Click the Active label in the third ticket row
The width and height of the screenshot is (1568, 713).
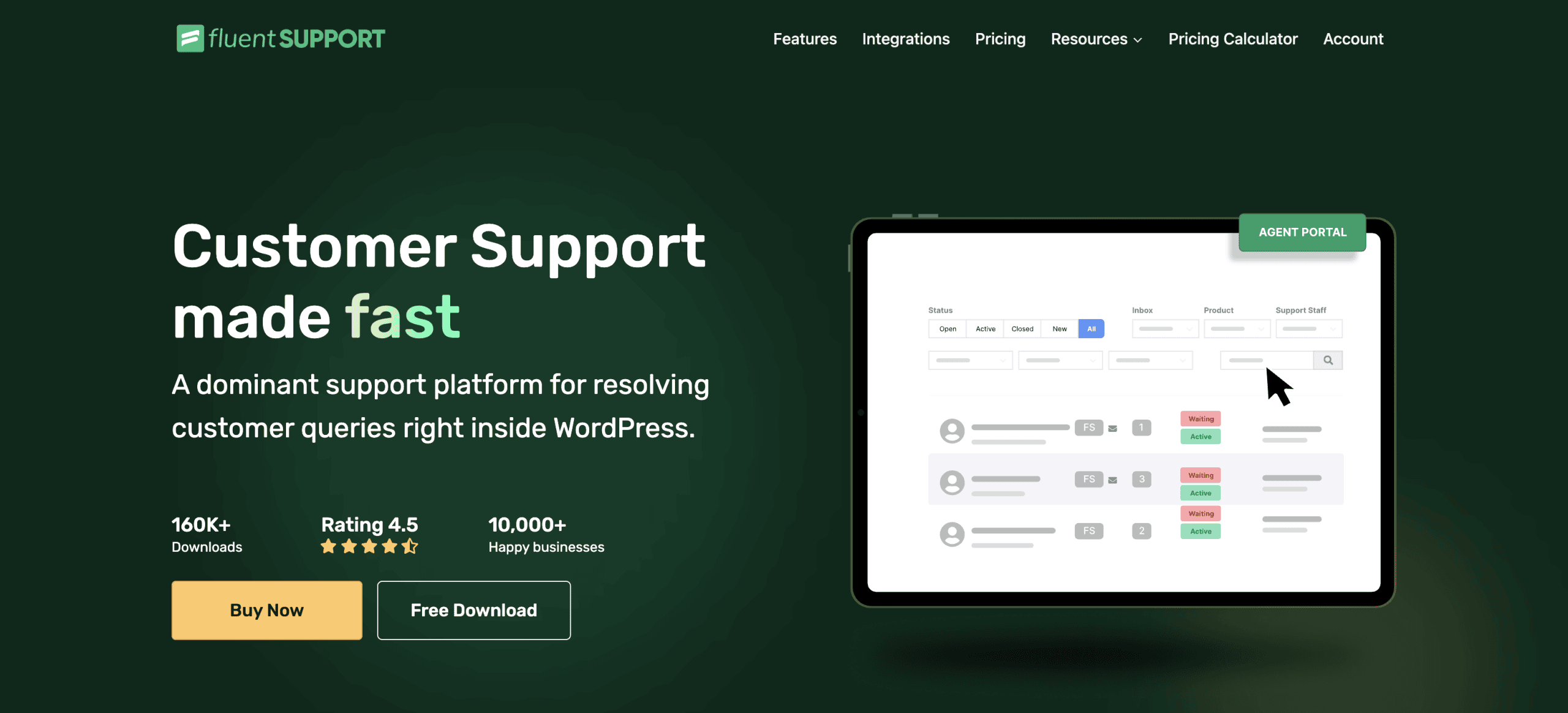[x=1200, y=532]
